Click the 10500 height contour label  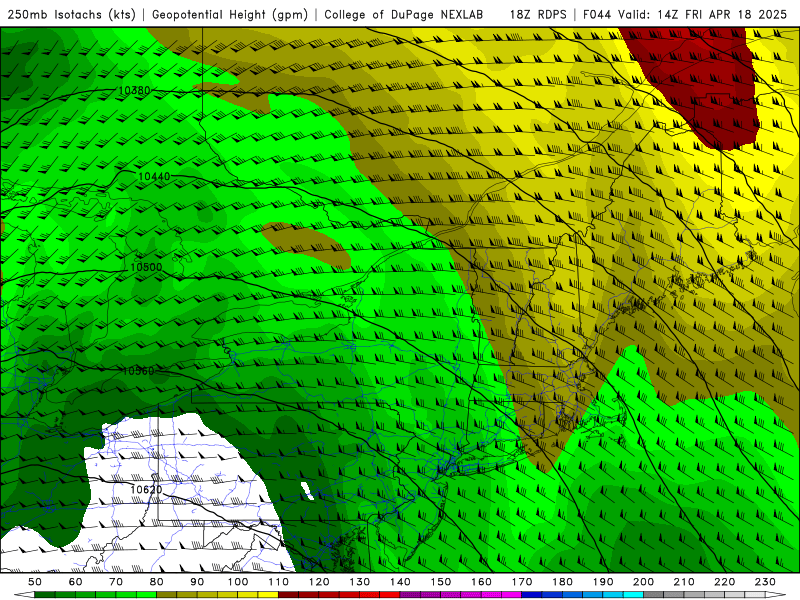click(146, 267)
